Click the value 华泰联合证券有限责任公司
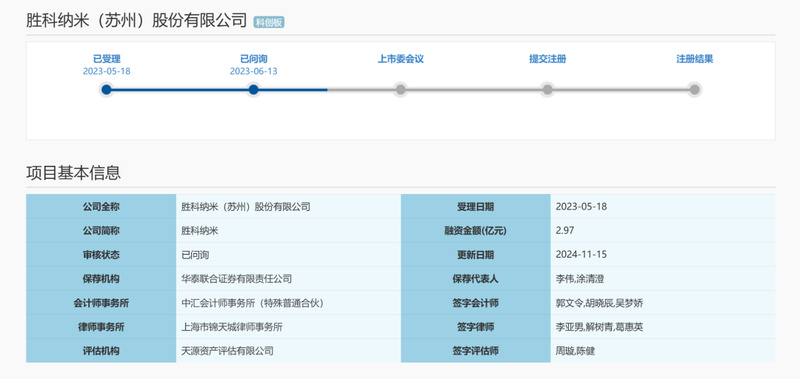The width and height of the screenshot is (800, 379). [236, 279]
